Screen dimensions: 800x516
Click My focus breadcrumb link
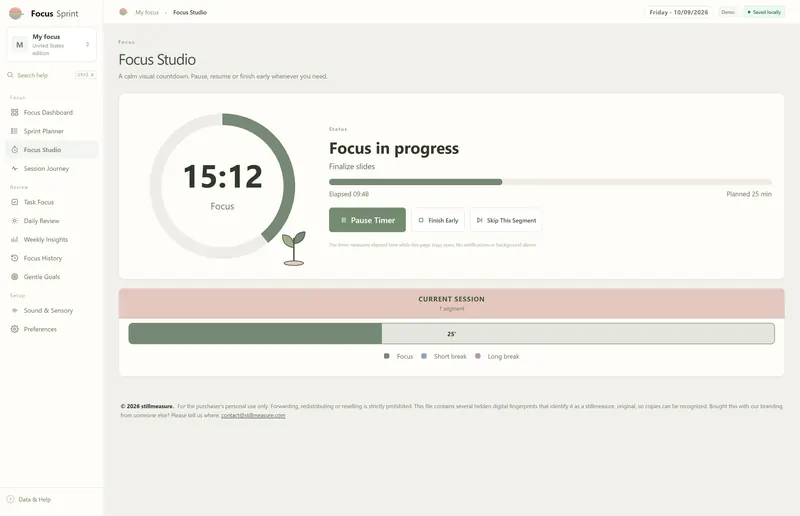(x=147, y=12)
